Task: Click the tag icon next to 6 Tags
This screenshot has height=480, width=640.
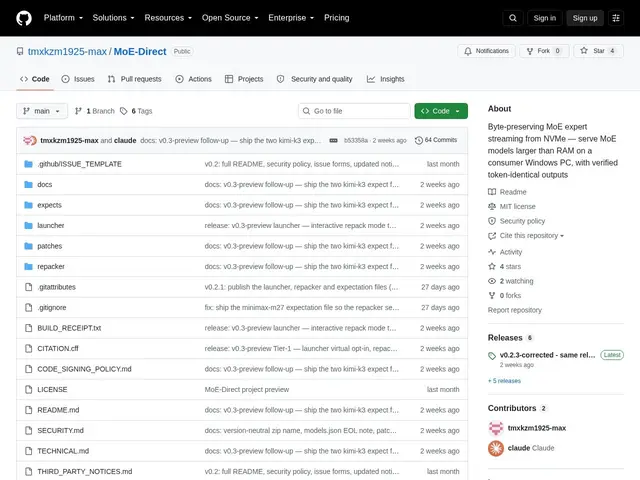Action: [x=124, y=111]
